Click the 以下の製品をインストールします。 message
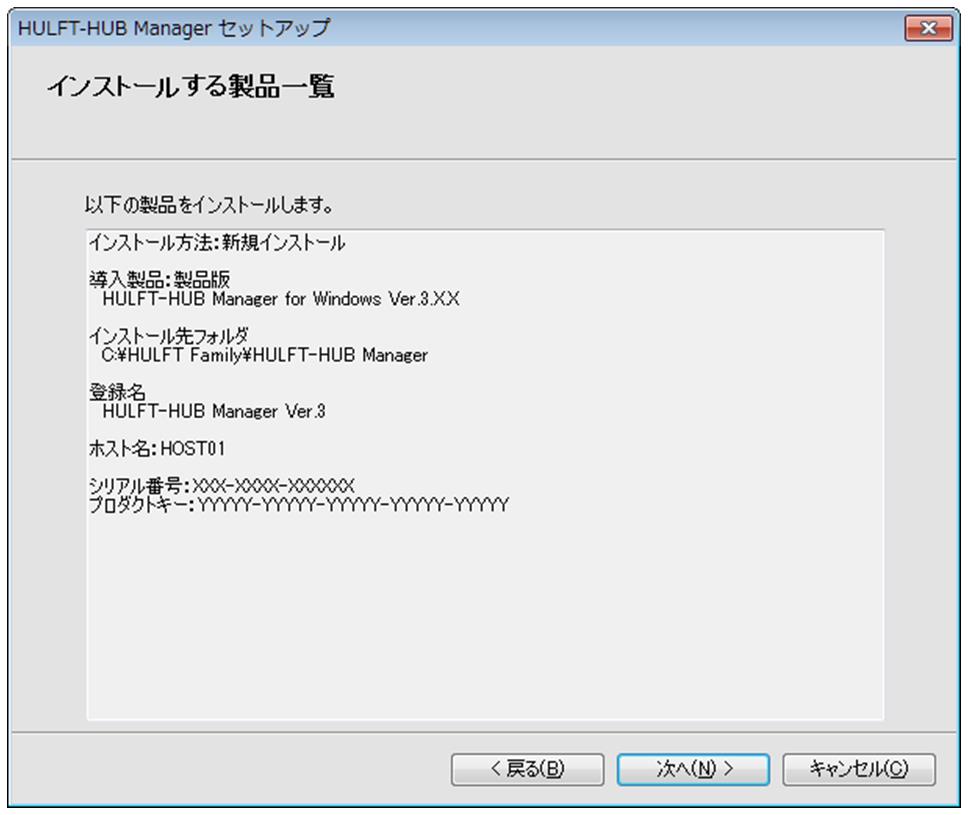 pos(209,205)
